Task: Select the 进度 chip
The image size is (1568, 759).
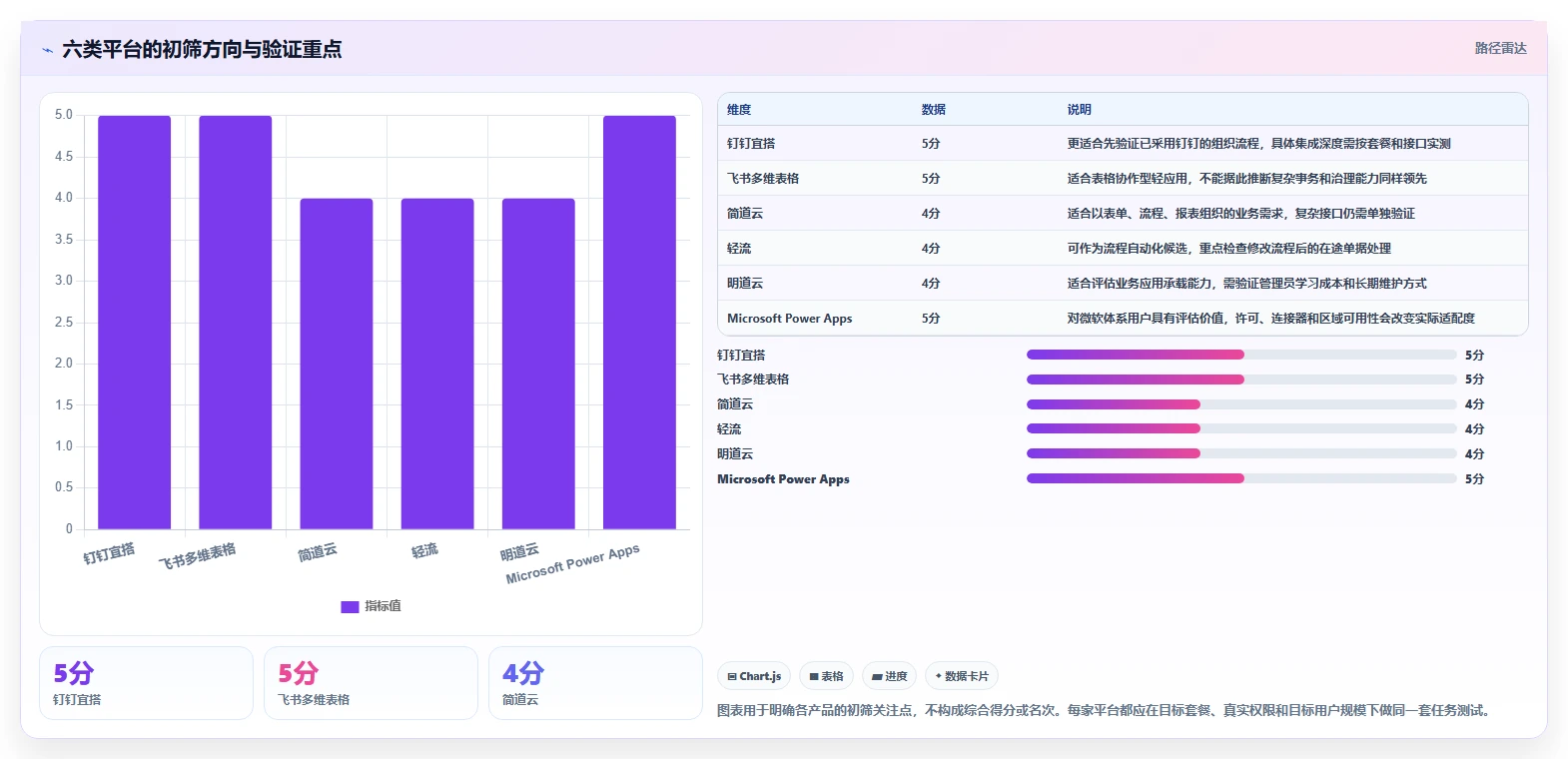Action: (889, 676)
